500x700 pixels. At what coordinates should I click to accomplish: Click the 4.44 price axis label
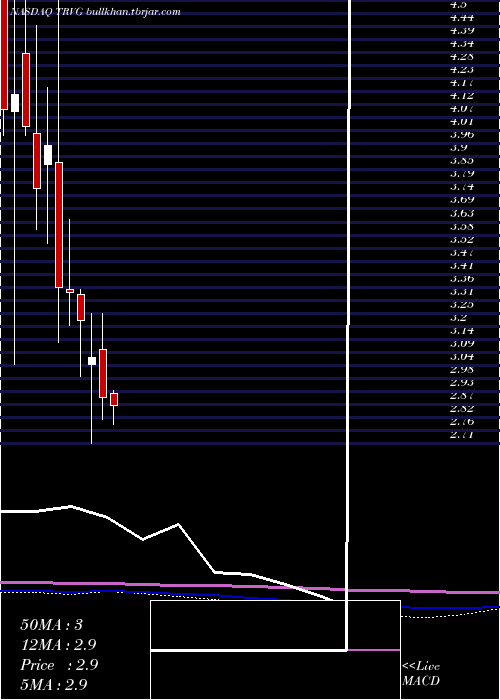[462, 17]
